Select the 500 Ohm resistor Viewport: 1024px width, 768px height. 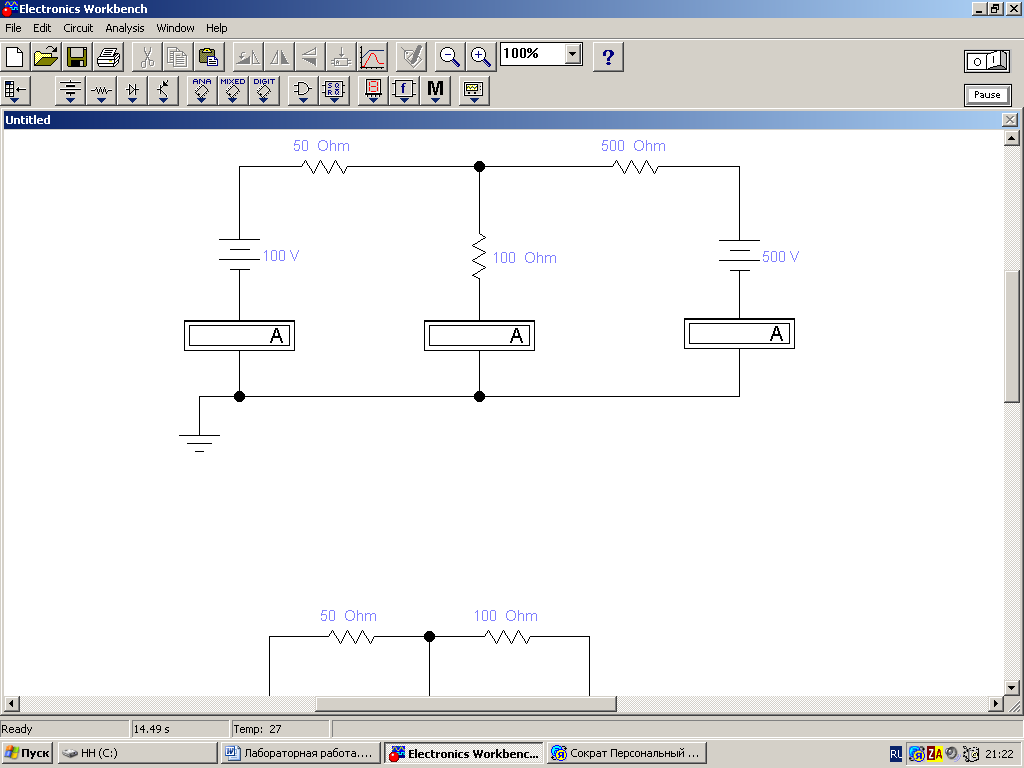pyautogui.click(x=636, y=167)
